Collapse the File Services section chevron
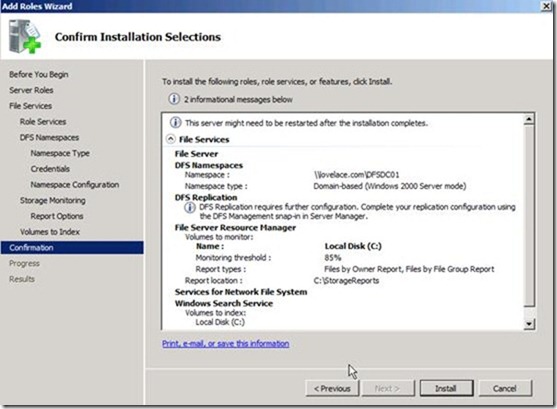The image size is (557, 409). click(x=171, y=139)
